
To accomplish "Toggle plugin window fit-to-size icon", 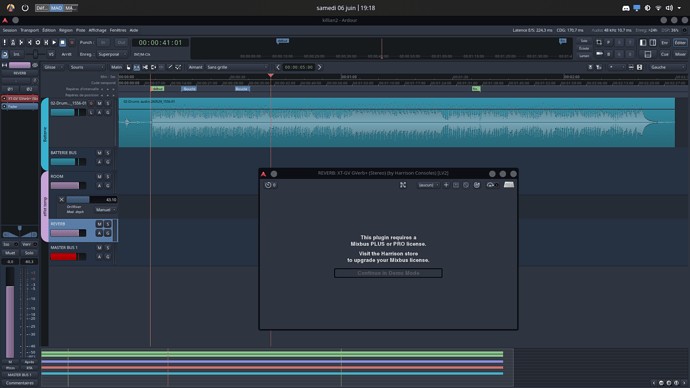I will [403, 185].
